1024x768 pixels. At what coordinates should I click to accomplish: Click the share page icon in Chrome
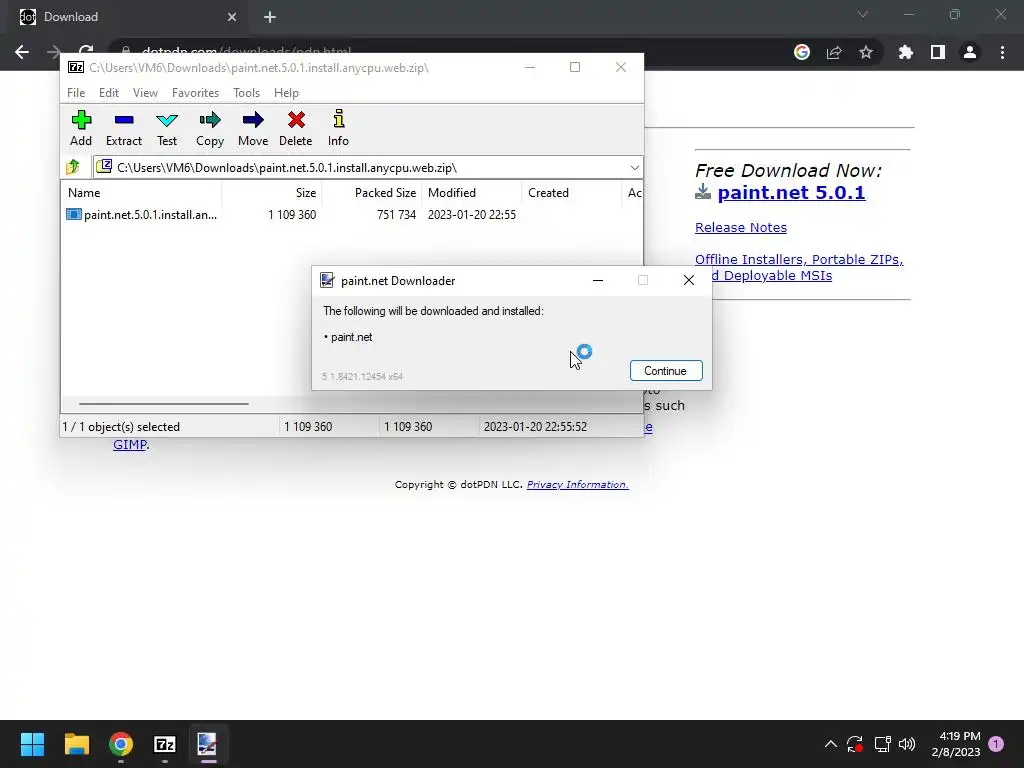(834, 52)
